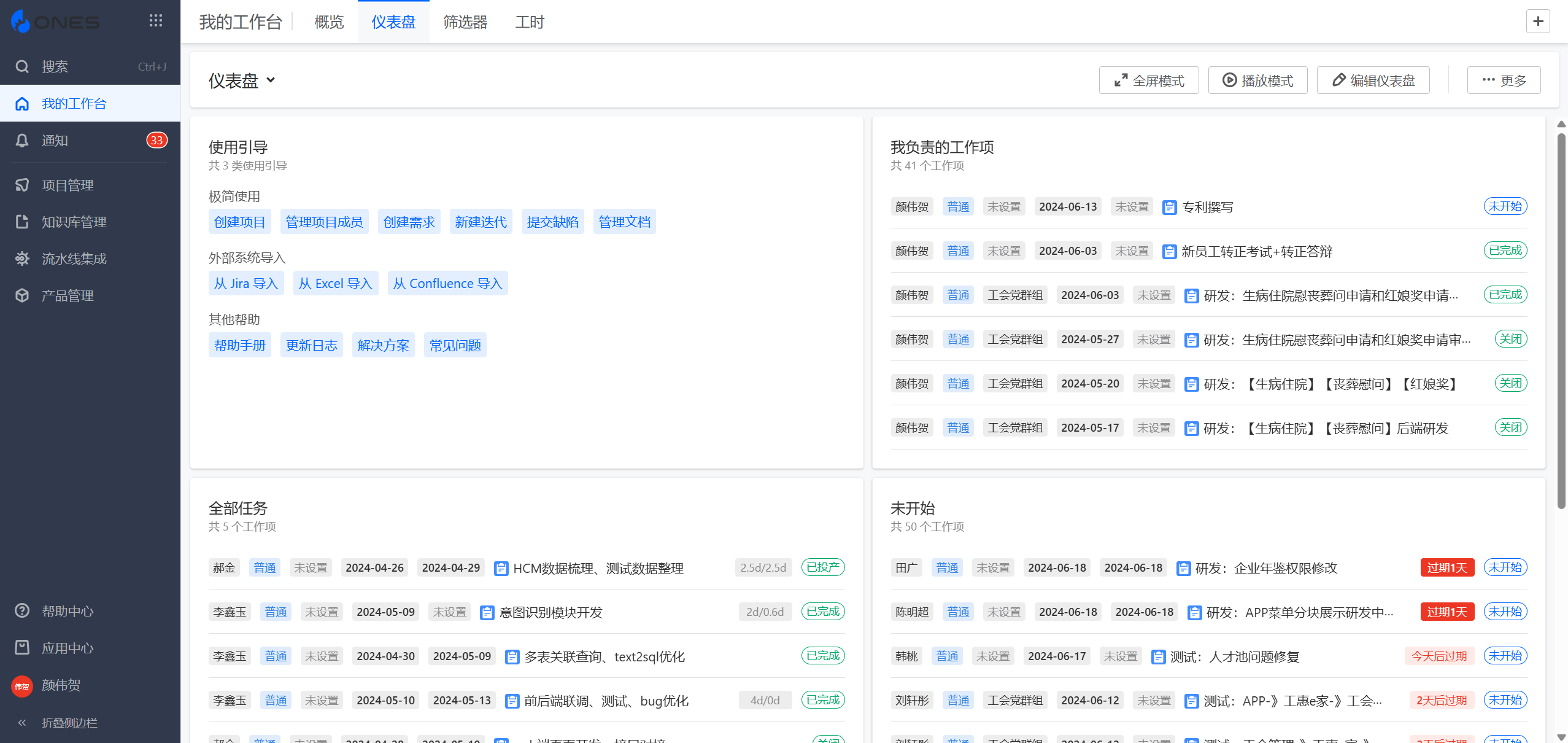Click the dashboard vertical scrollbar
This screenshot has height=743, width=1568.
(1561, 319)
